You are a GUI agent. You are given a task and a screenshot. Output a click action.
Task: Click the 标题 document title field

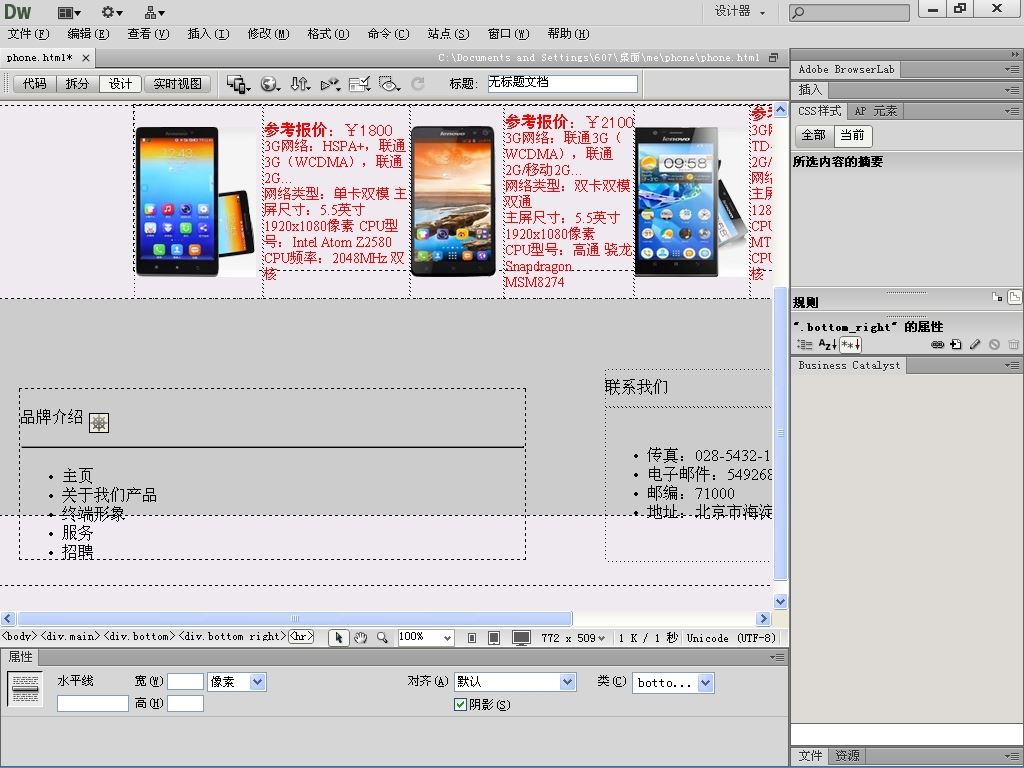[562, 84]
